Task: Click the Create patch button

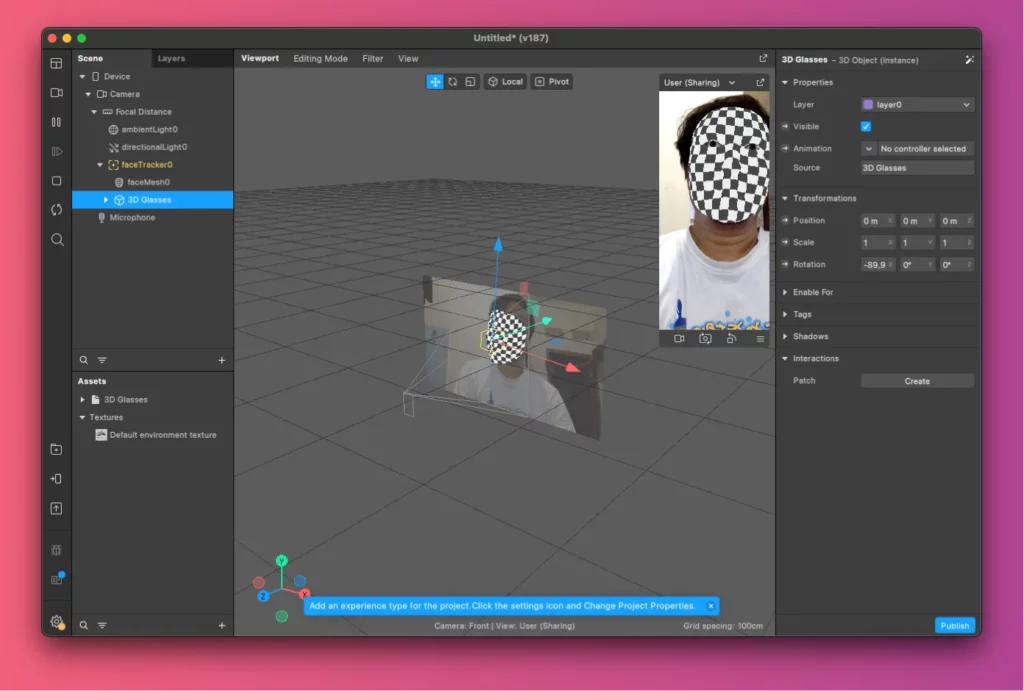Action: 917,381
